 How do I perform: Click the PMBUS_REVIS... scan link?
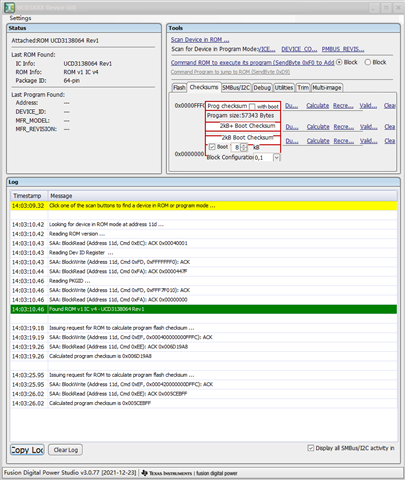343,49
